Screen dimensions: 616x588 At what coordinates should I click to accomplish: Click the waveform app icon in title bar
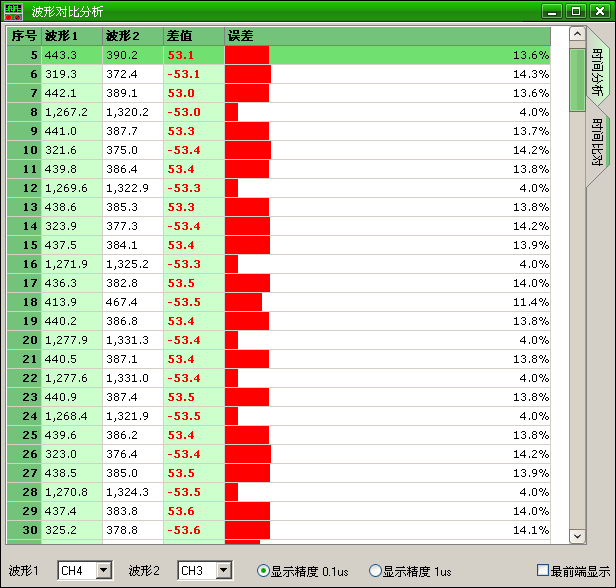point(15,11)
